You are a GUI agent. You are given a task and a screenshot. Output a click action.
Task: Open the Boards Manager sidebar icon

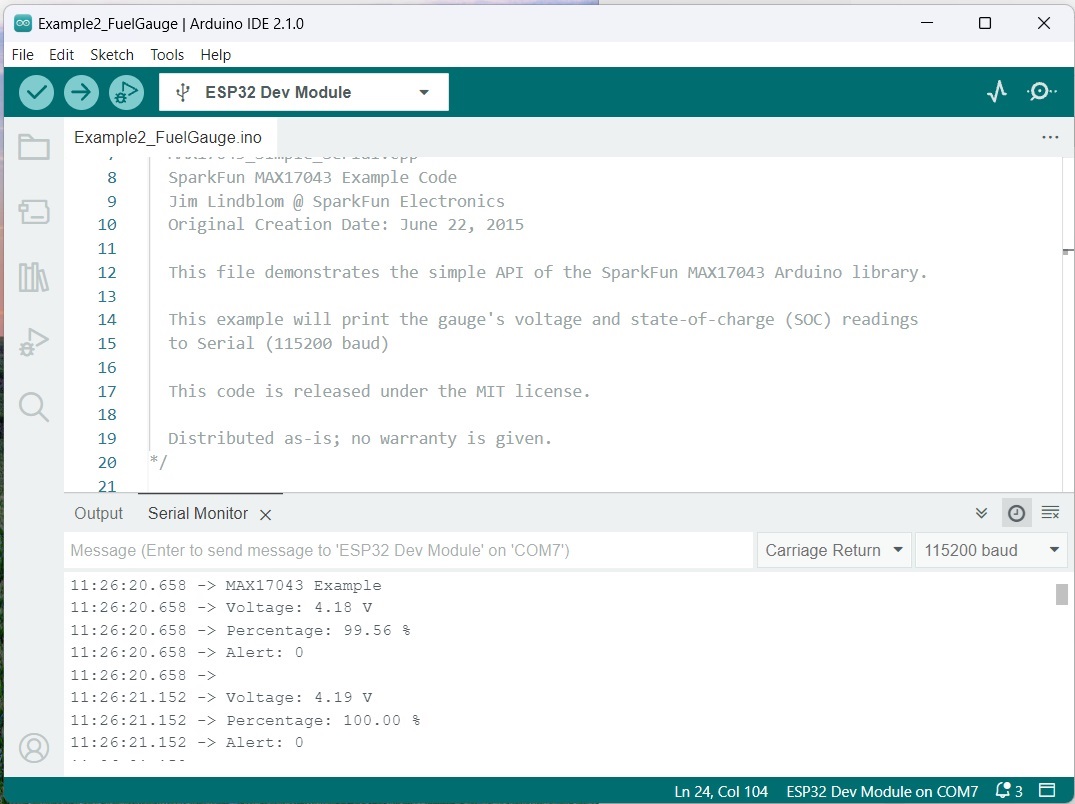click(x=34, y=212)
